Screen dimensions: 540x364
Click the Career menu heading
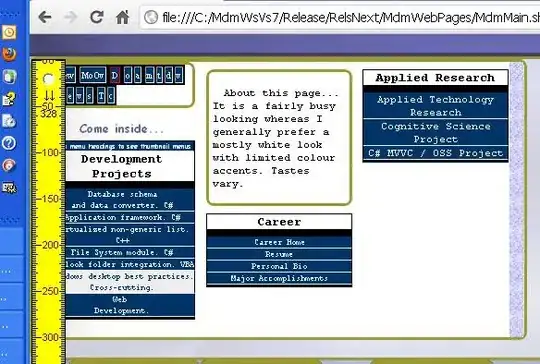point(279,222)
